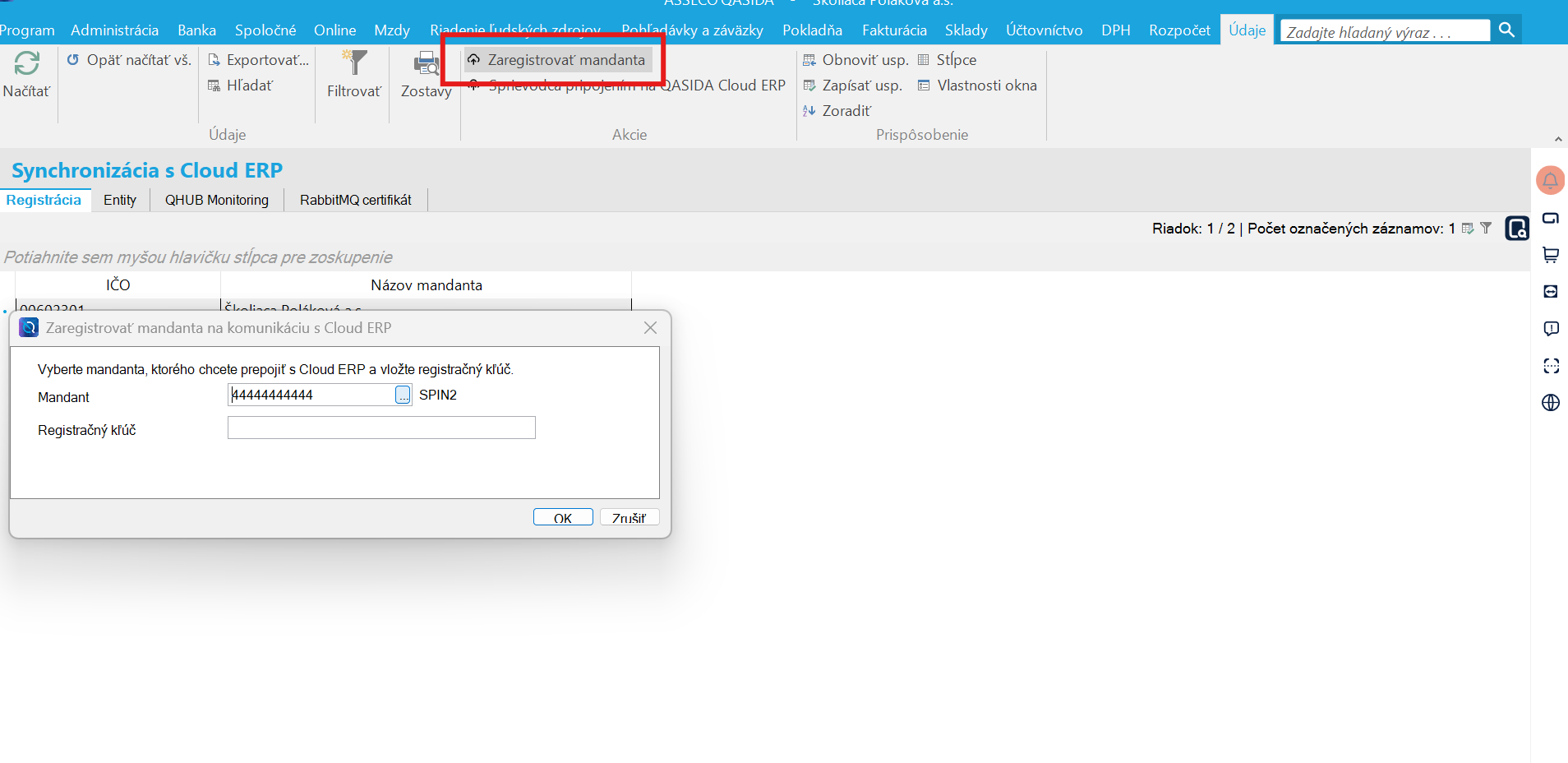The image size is (1568, 763).
Task: Open the Zostavy printer icon
Action: 427,63
